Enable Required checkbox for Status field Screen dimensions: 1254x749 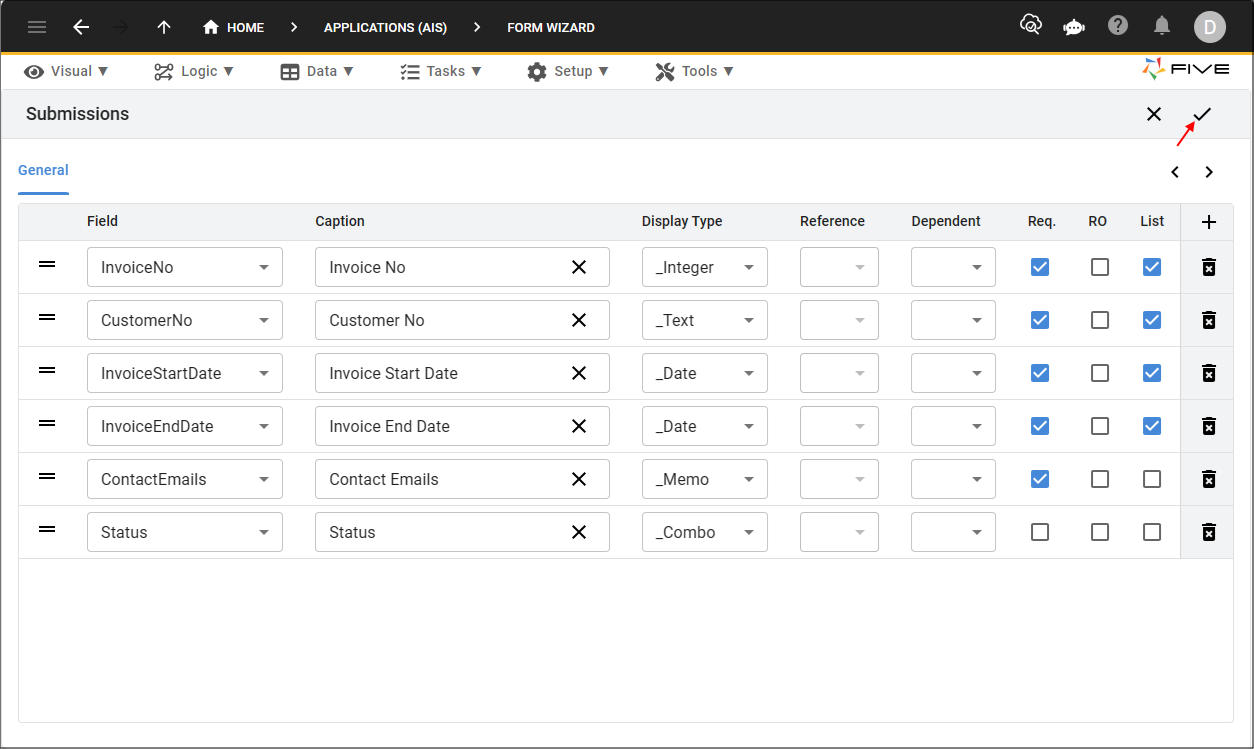coord(1040,532)
